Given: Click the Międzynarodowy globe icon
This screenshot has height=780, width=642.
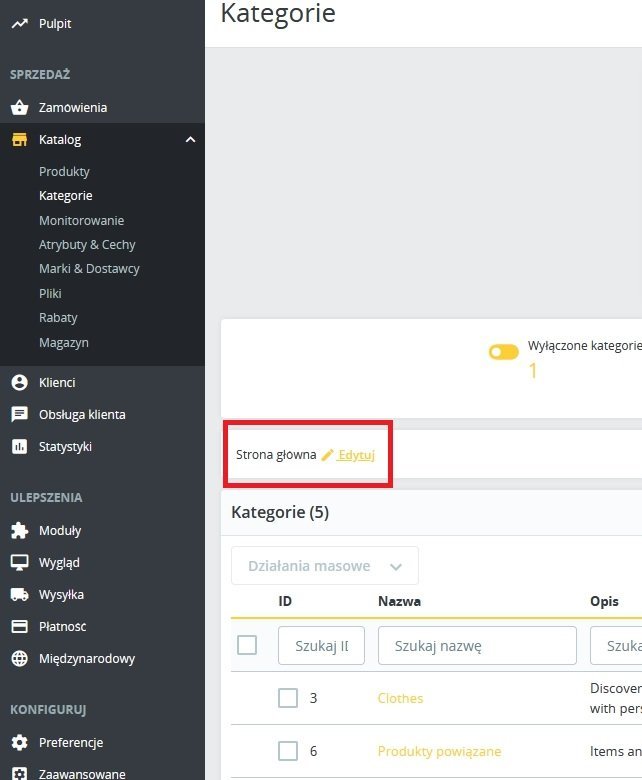Looking at the screenshot, I should [x=19, y=658].
